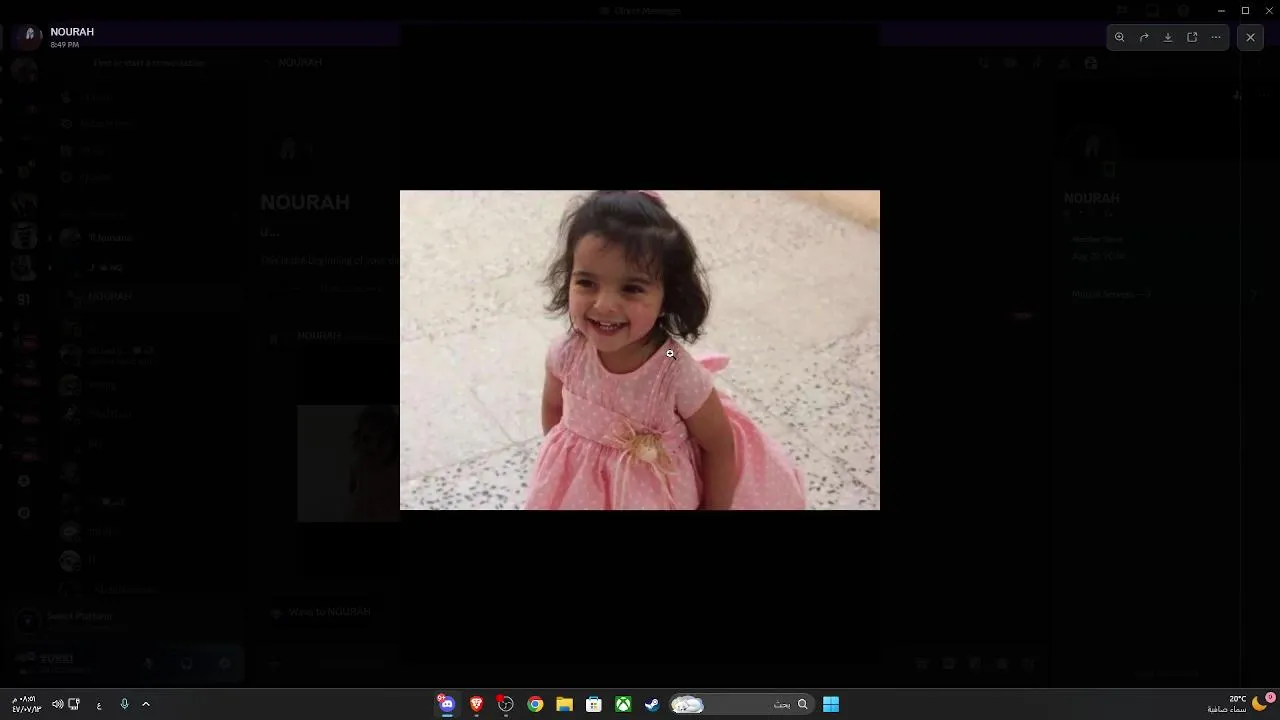
Task: Forward the image with the arrow icon
Action: pos(1144,37)
